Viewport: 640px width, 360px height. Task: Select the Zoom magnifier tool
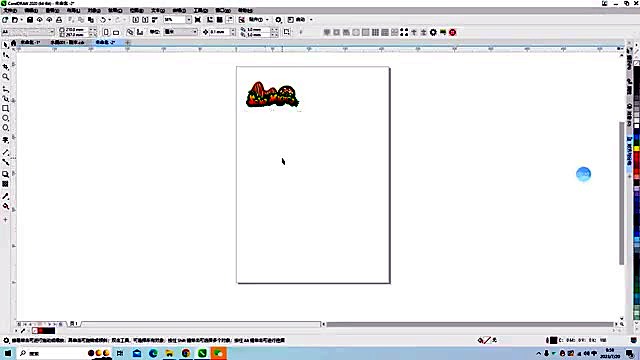[5, 77]
